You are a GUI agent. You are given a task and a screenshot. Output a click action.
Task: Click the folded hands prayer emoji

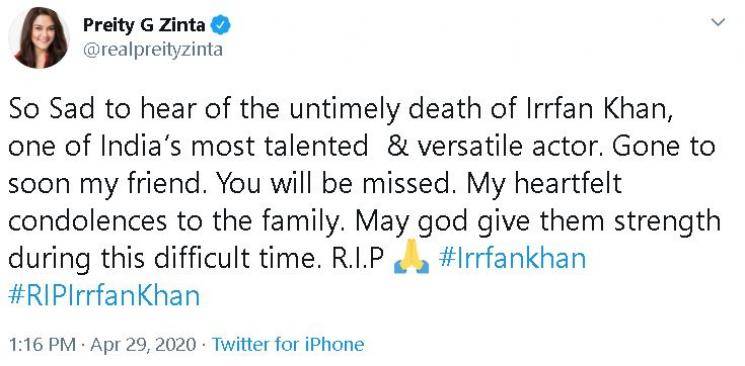[x=411, y=257]
